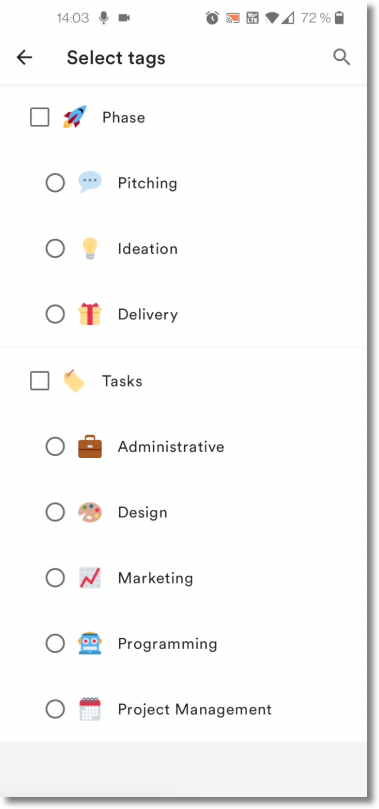Tap the battery icon in status bar
The height and width of the screenshot is (809, 379).
tap(339, 19)
